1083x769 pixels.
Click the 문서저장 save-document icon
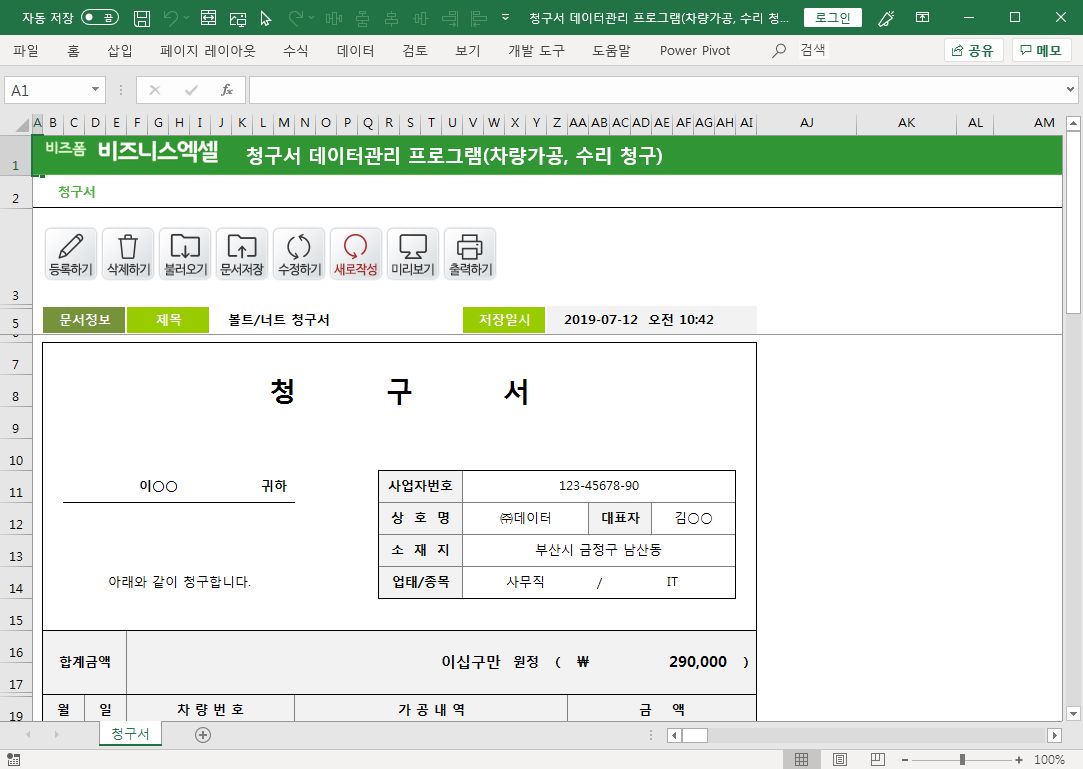tap(242, 253)
